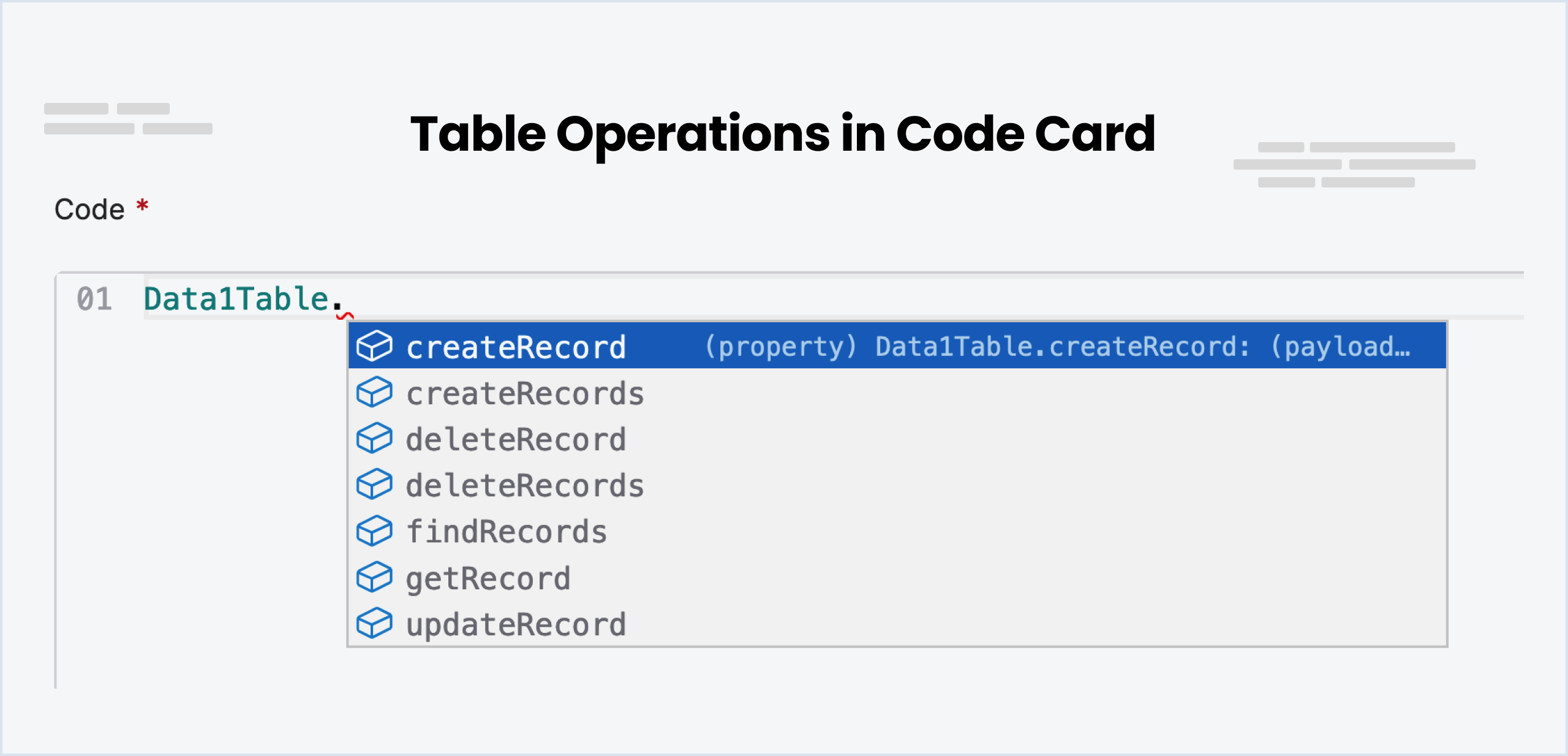
Task: Click the red squiggle after Data1Table dot
Action: tap(345, 316)
